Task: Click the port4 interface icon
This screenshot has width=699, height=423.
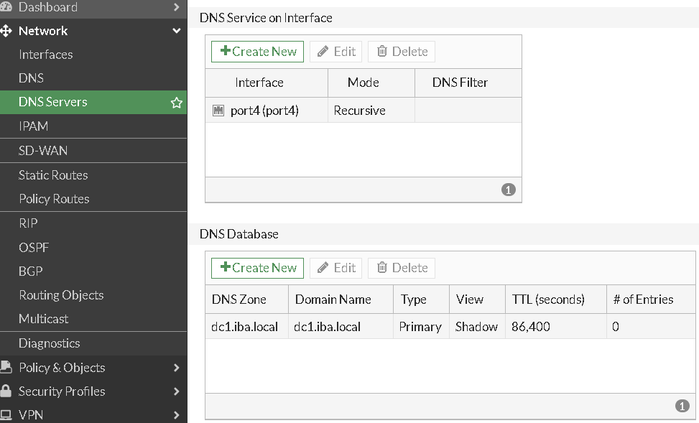Action: [x=219, y=111]
